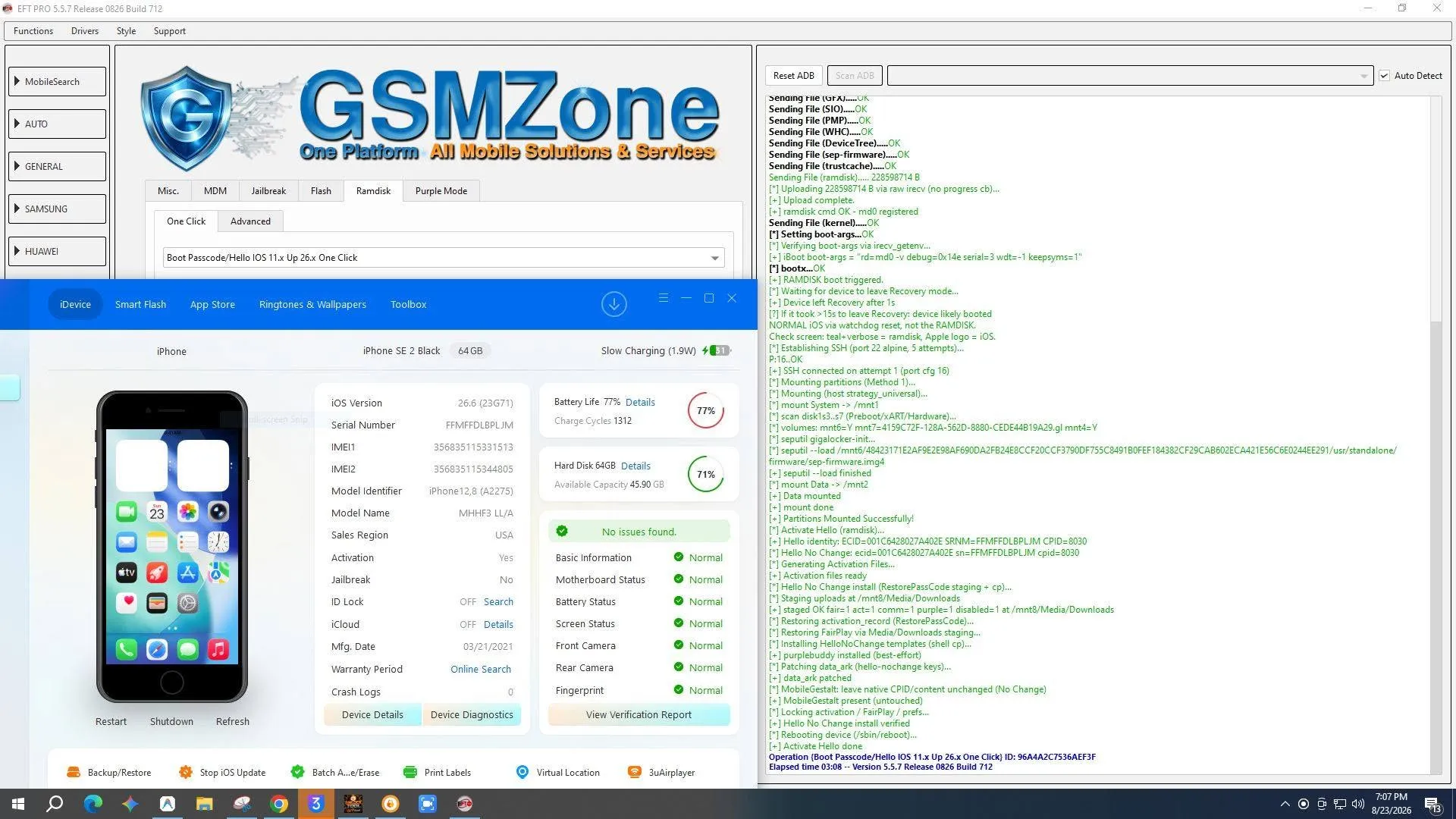
Task: Open the Drivers menu
Action: pyautogui.click(x=85, y=31)
